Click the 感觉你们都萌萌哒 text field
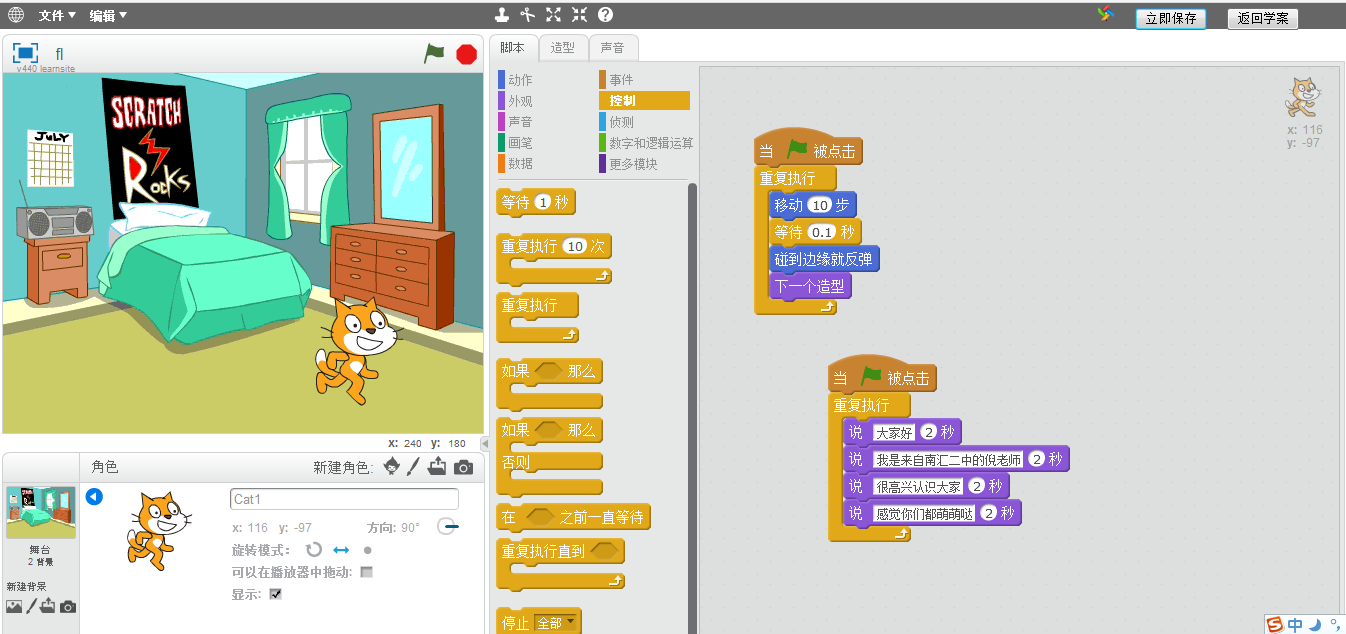The width and height of the screenshot is (1346, 634). pos(924,514)
